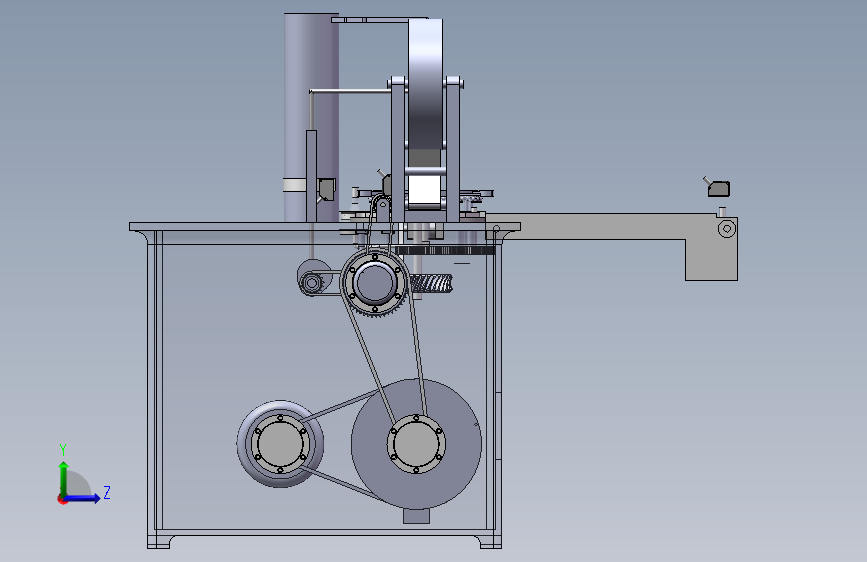The width and height of the screenshot is (867, 562).
Task: Select the upper belt pulley with bolt circle
Action: point(374,282)
